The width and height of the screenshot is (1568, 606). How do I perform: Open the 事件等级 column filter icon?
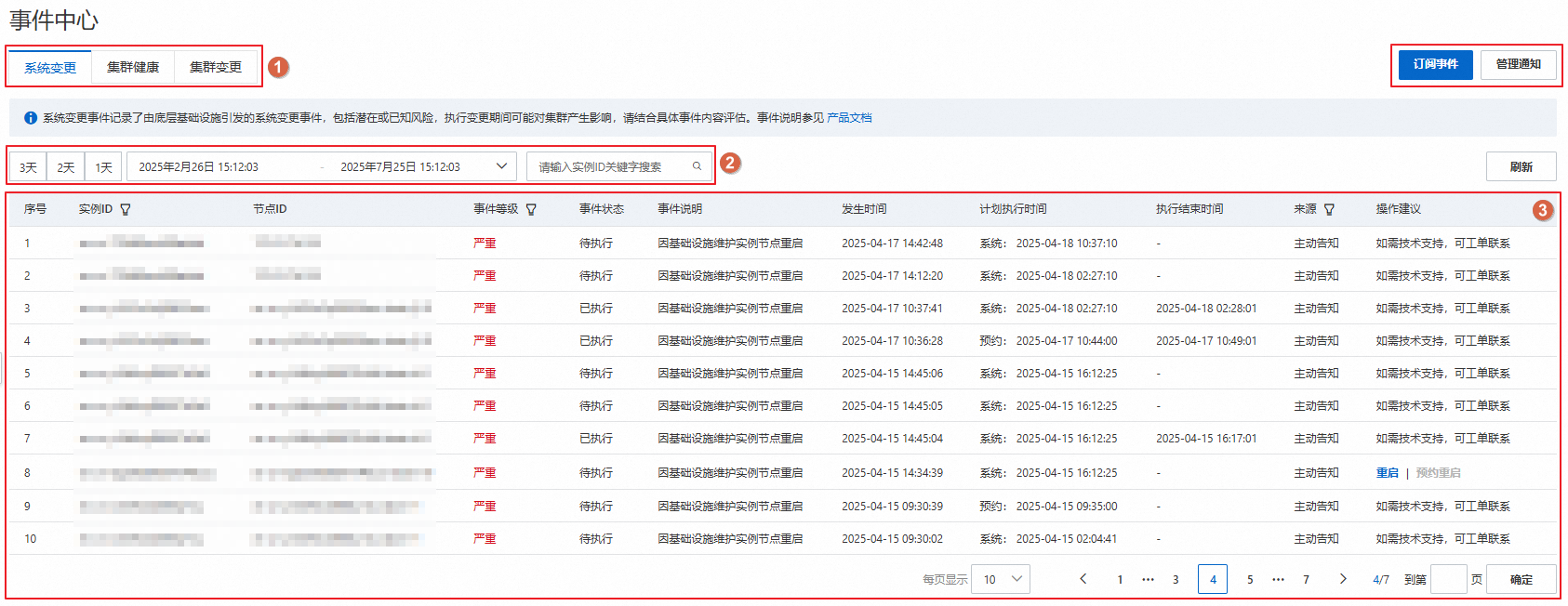click(x=531, y=210)
